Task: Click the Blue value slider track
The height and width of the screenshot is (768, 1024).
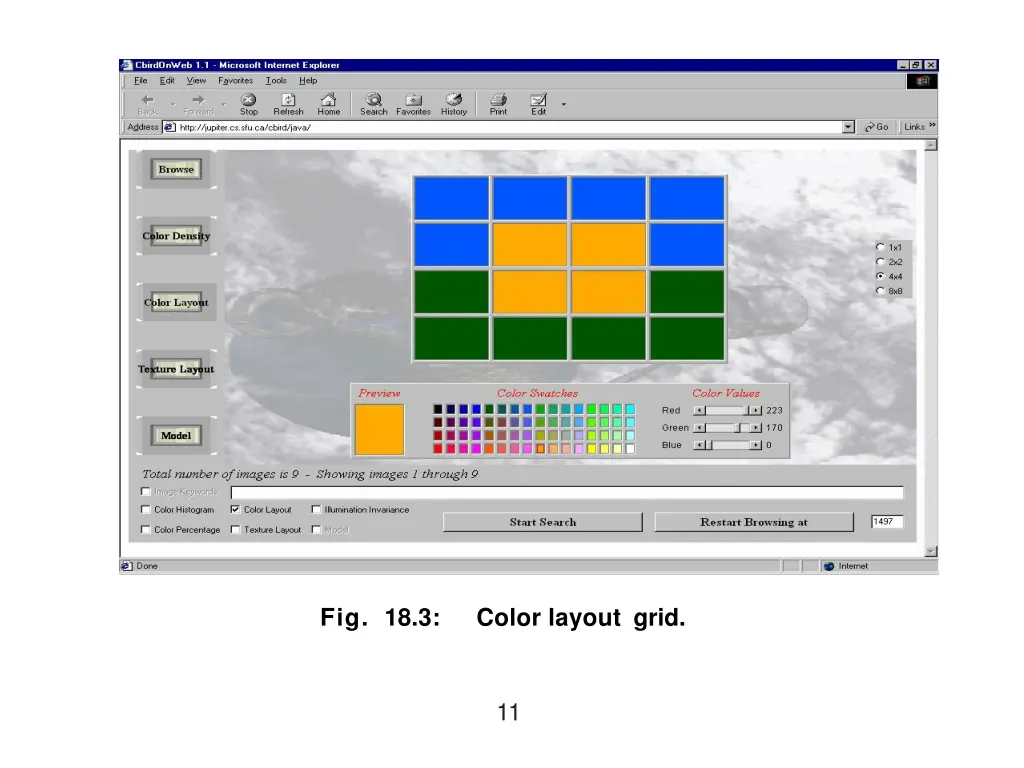Action: [x=727, y=445]
